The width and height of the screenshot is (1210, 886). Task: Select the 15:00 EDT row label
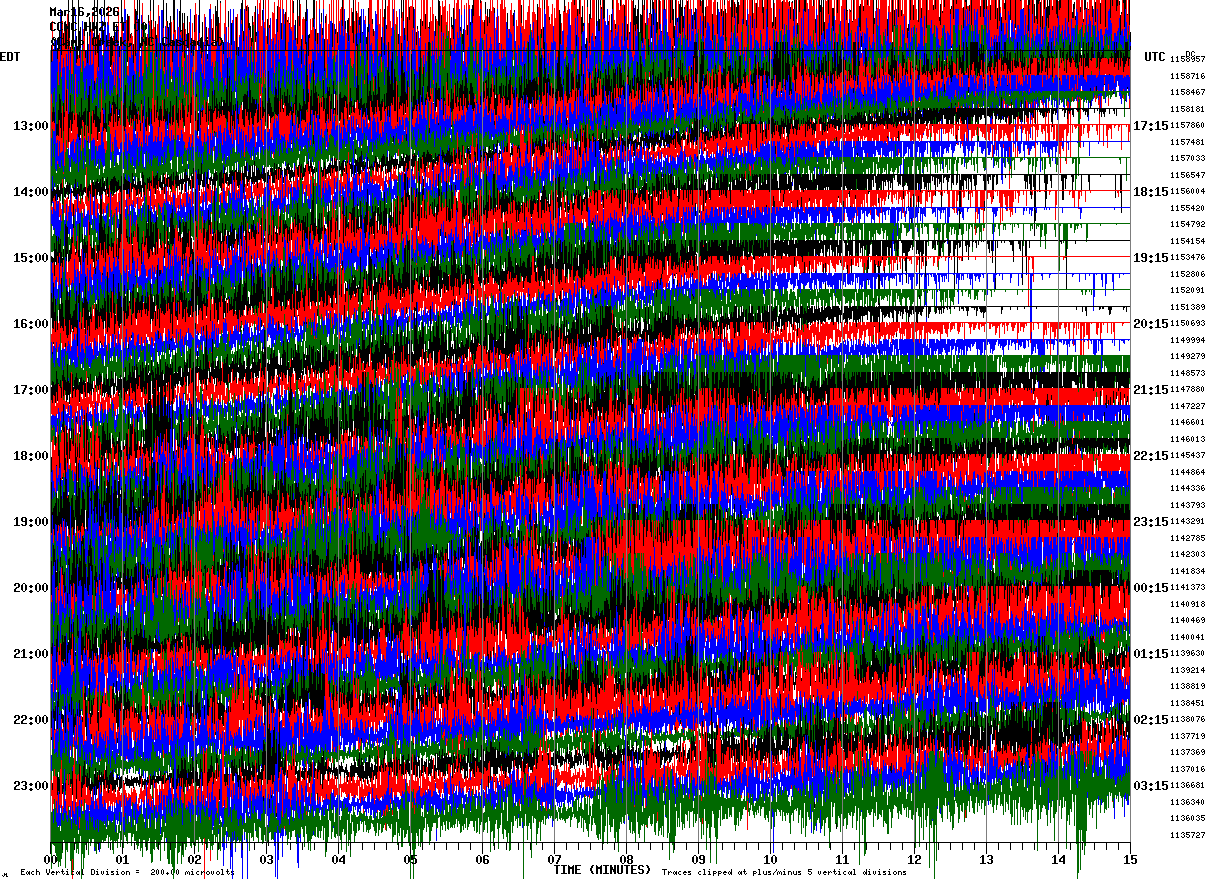31,258
